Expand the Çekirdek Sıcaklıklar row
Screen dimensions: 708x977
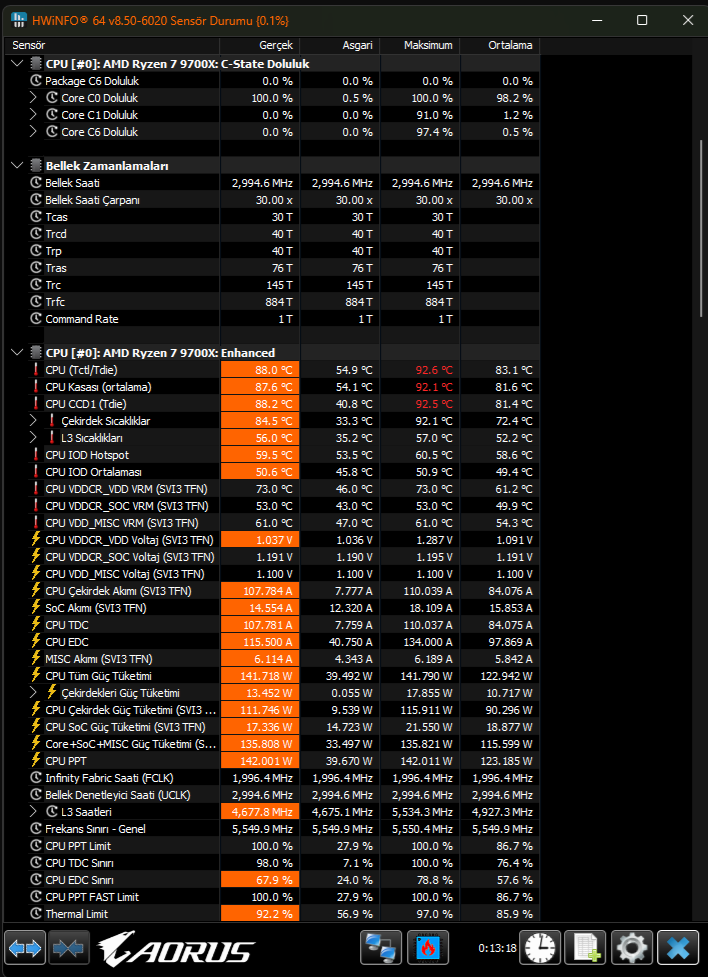[34, 421]
